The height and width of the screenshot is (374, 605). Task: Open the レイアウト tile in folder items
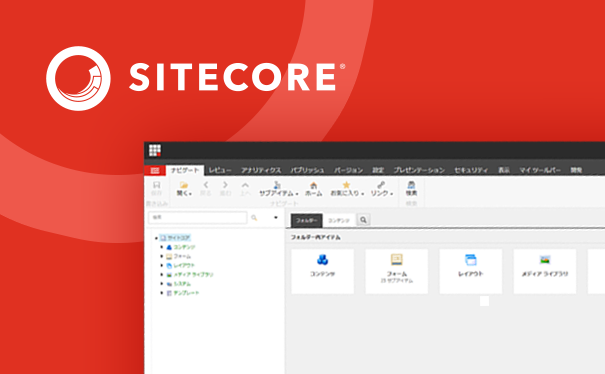[471, 271]
